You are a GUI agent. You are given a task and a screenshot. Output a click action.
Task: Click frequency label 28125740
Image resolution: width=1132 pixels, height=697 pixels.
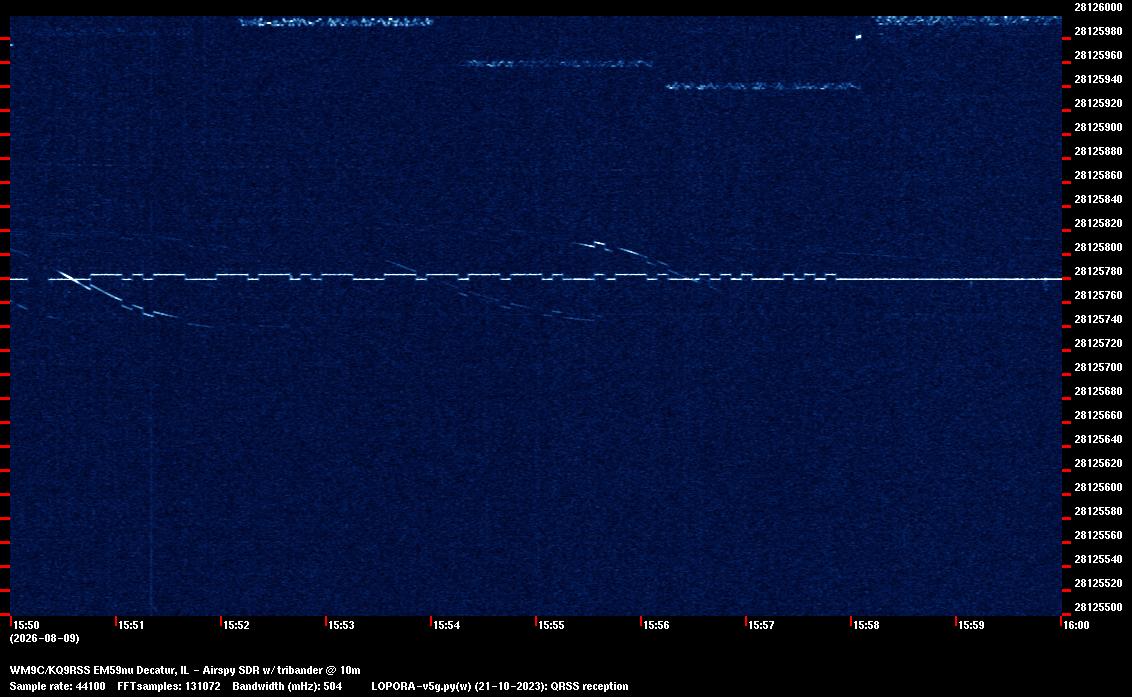1098,319
